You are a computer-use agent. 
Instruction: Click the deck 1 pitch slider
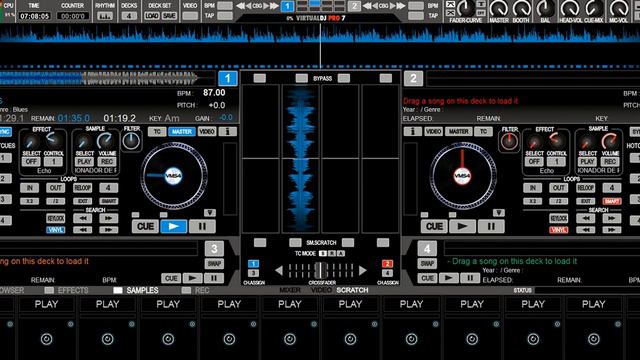230,178
